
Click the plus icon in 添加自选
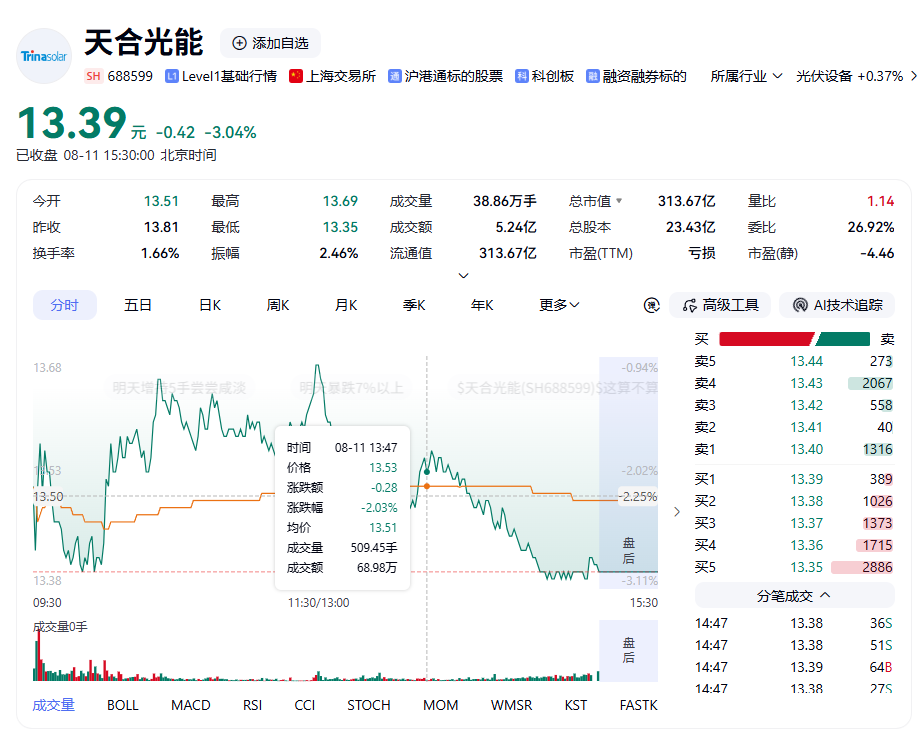point(239,43)
